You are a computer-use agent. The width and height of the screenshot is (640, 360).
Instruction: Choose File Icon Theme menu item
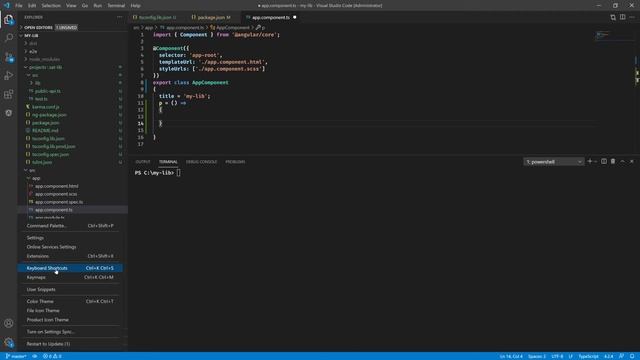pyautogui.click(x=70, y=311)
